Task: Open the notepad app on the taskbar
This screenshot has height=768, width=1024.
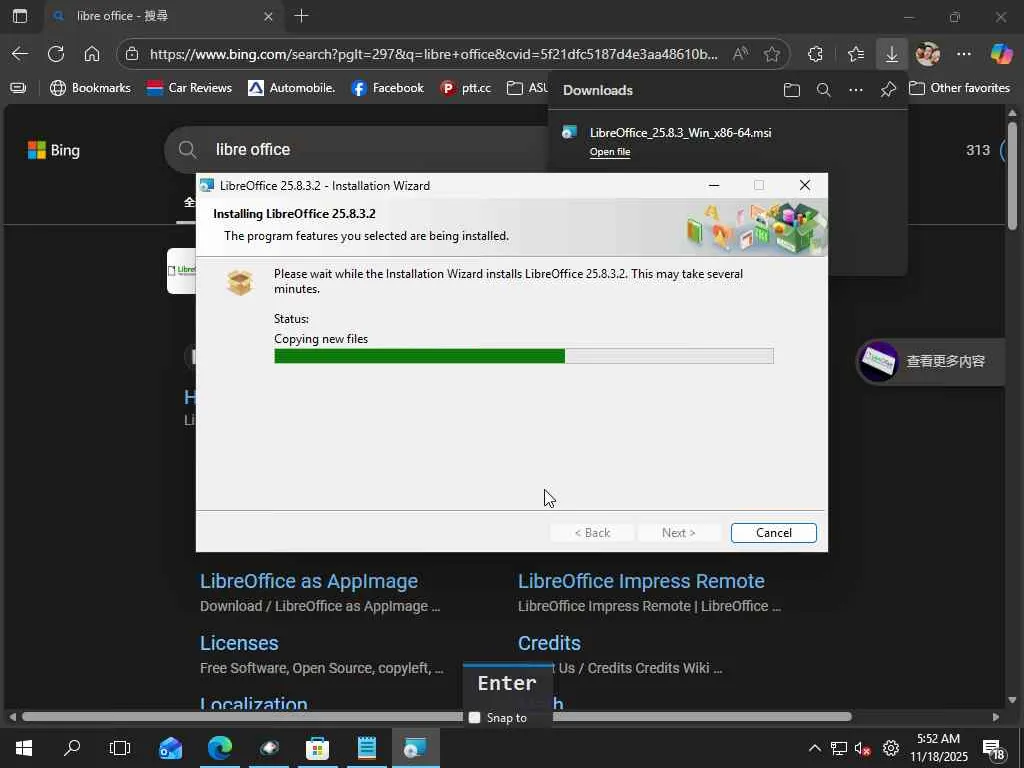Action: click(367, 748)
